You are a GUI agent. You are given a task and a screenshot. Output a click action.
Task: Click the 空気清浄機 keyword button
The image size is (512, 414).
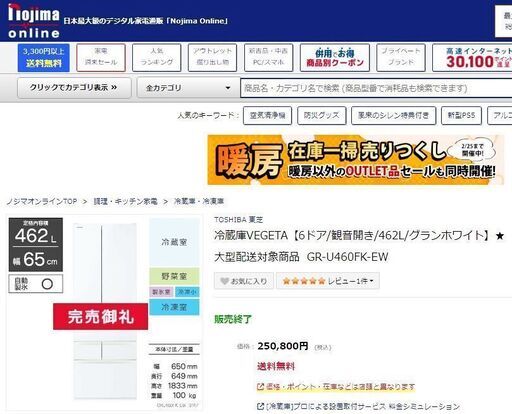point(267,115)
